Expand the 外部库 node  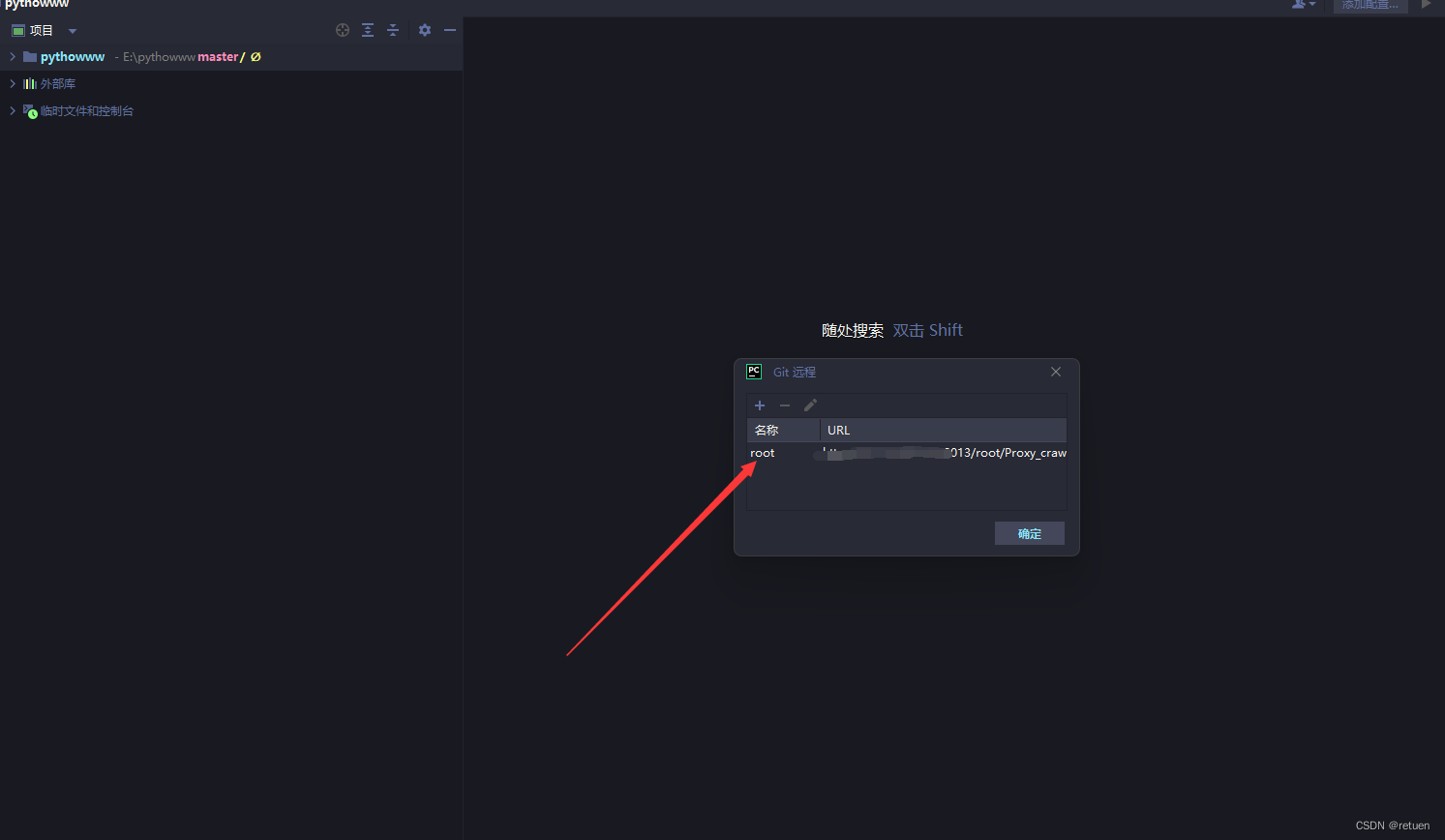pos(13,84)
